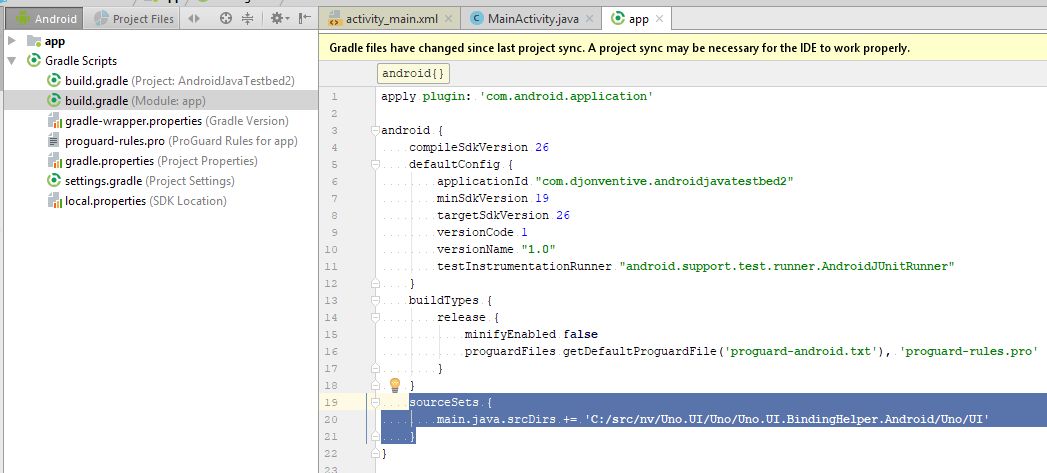Image resolution: width=1047 pixels, height=473 pixels.
Task: Click line number 22 in gutter
Action: pyautogui.click(x=332, y=454)
